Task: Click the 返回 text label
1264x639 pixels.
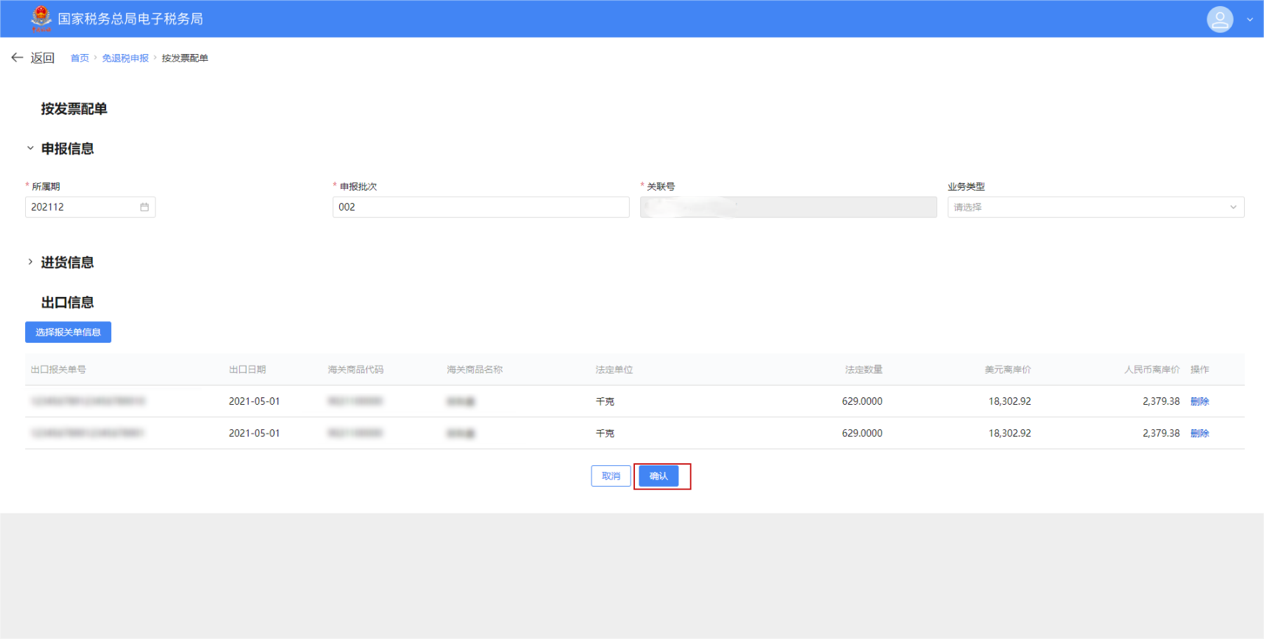Action: pos(42,58)
